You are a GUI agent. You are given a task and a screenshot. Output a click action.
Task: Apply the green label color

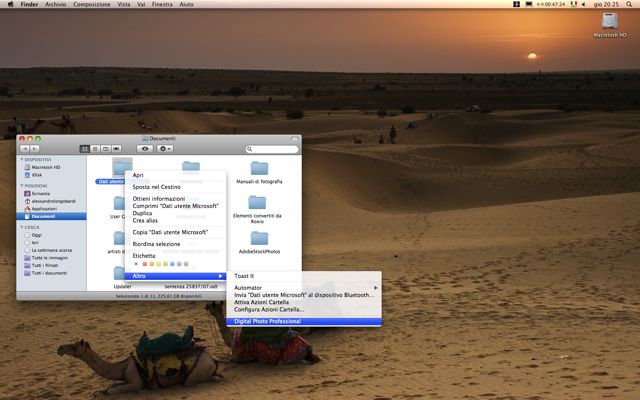click(x=165, y=264)
